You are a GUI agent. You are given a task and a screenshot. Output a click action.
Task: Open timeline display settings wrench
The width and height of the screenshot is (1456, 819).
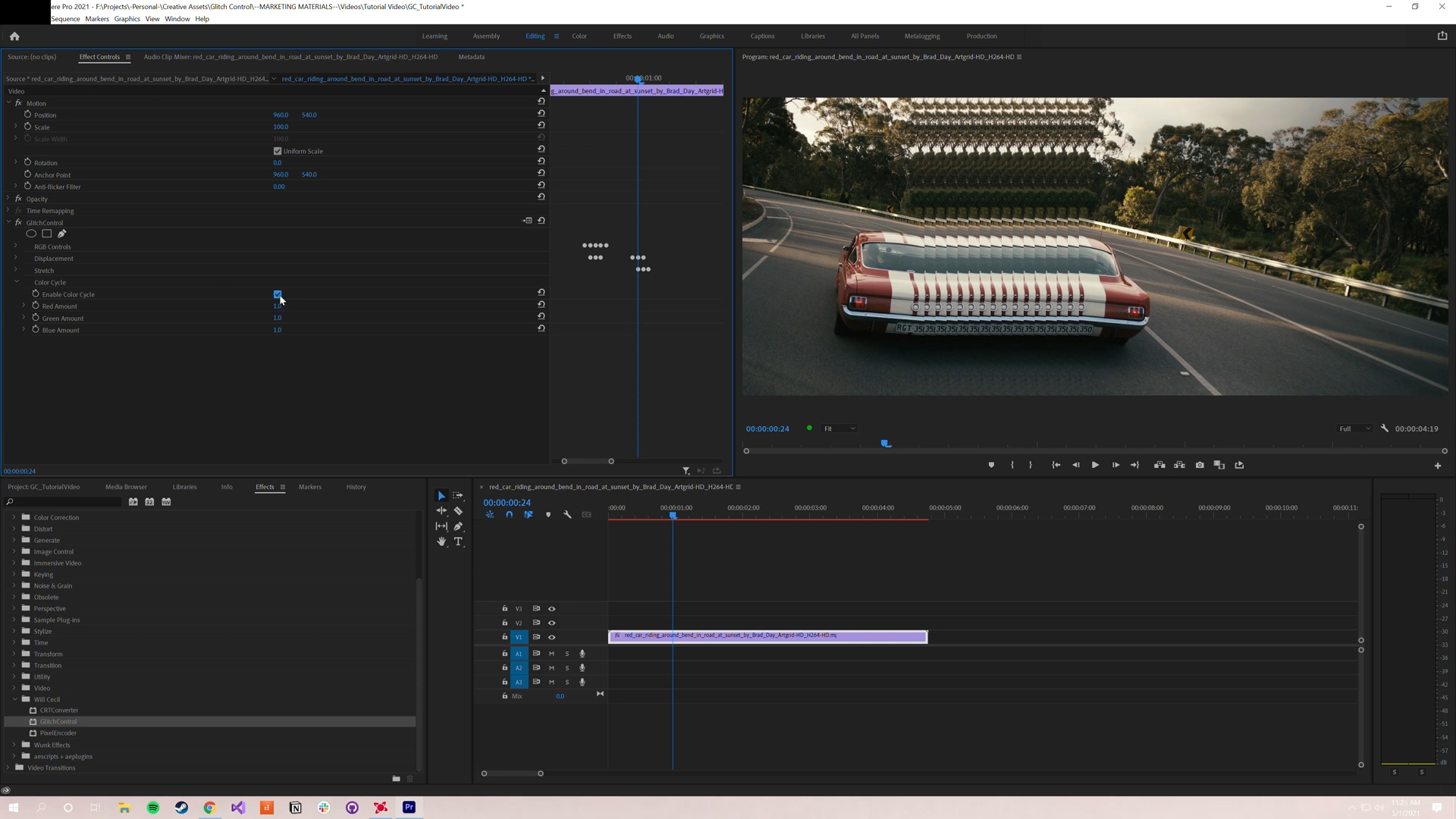point(567,515)
